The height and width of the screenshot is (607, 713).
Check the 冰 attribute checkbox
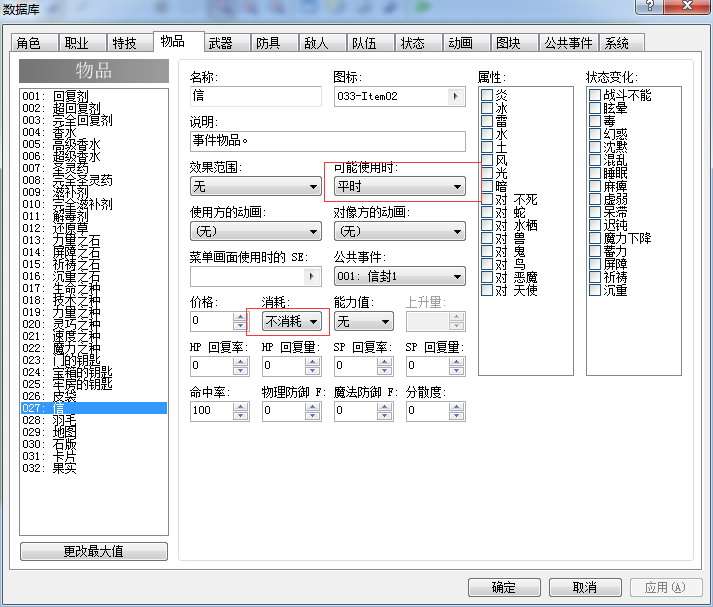[x=487, y=108]
